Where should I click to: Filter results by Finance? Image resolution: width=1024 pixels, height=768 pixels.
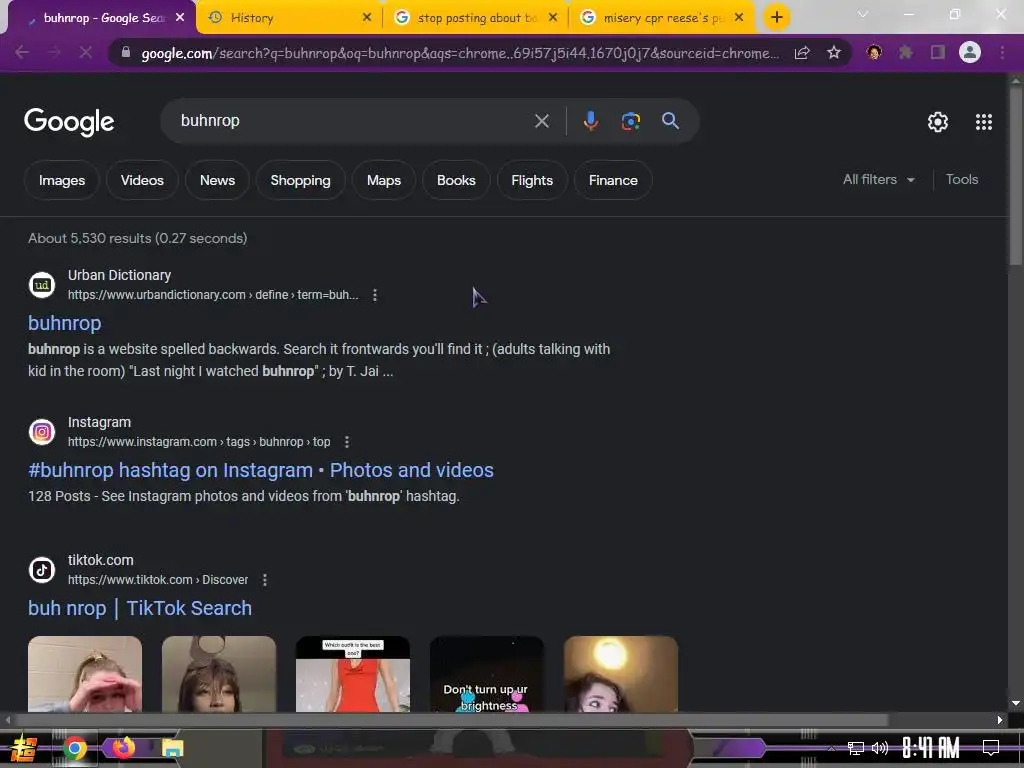[x=613, y=180]
